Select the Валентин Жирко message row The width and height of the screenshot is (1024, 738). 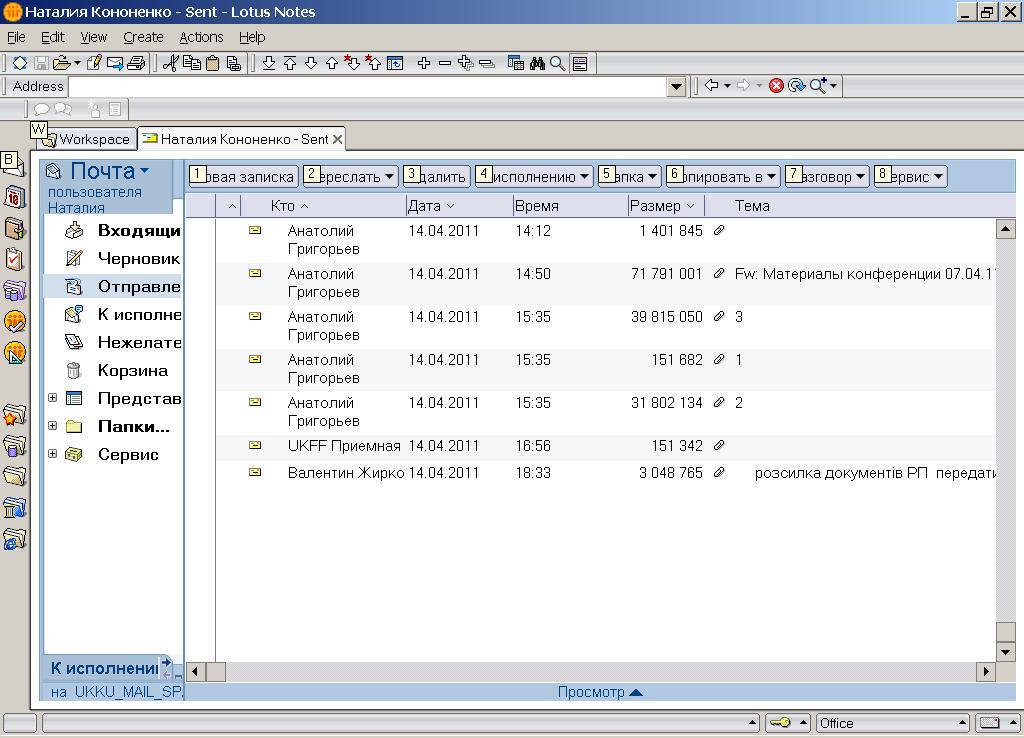click(607, 473)
